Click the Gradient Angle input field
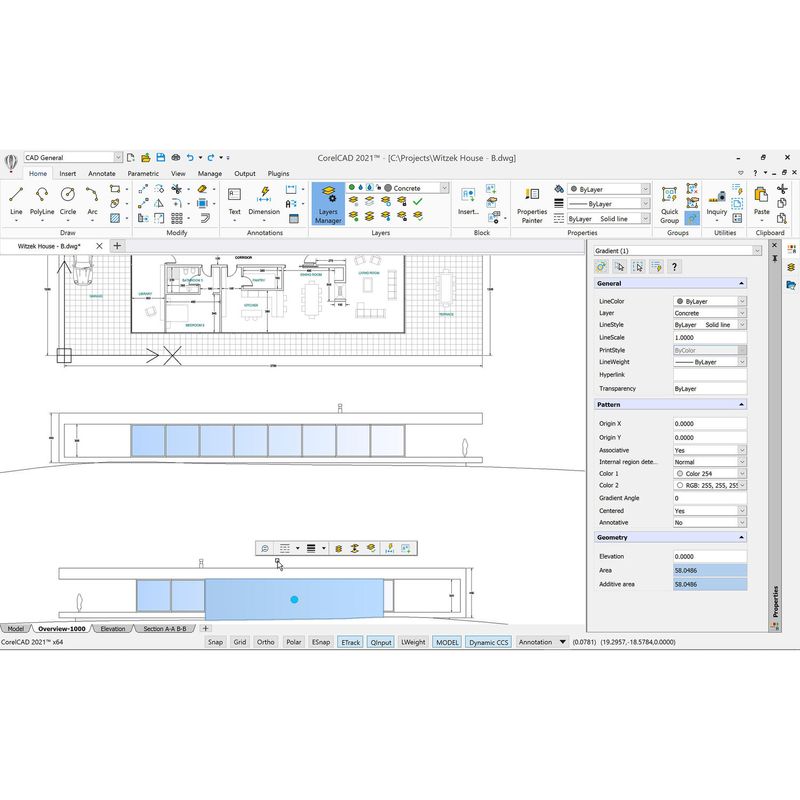 click(x=710, y=498)
